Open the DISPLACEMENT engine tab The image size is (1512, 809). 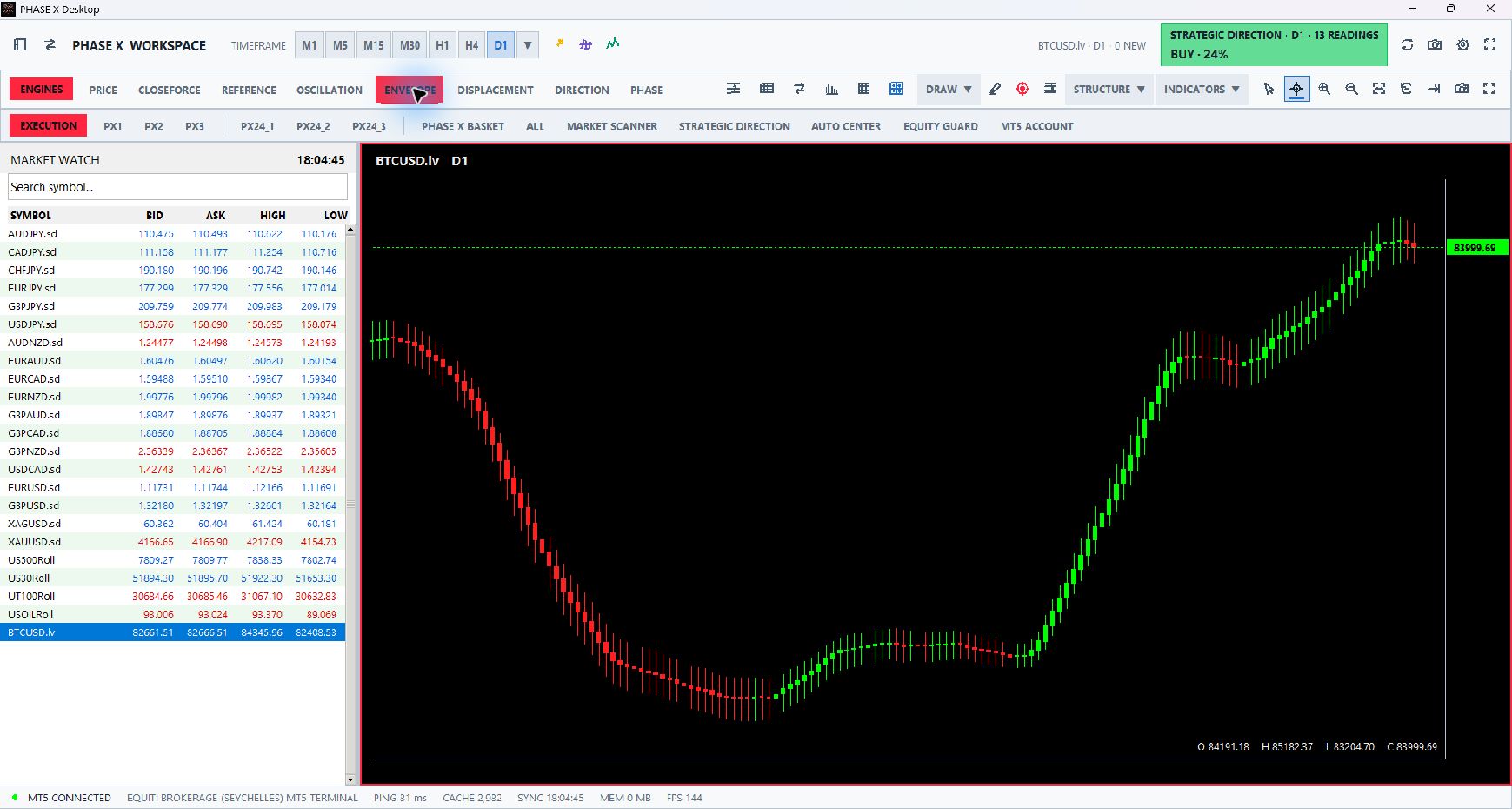pos(496,90)
